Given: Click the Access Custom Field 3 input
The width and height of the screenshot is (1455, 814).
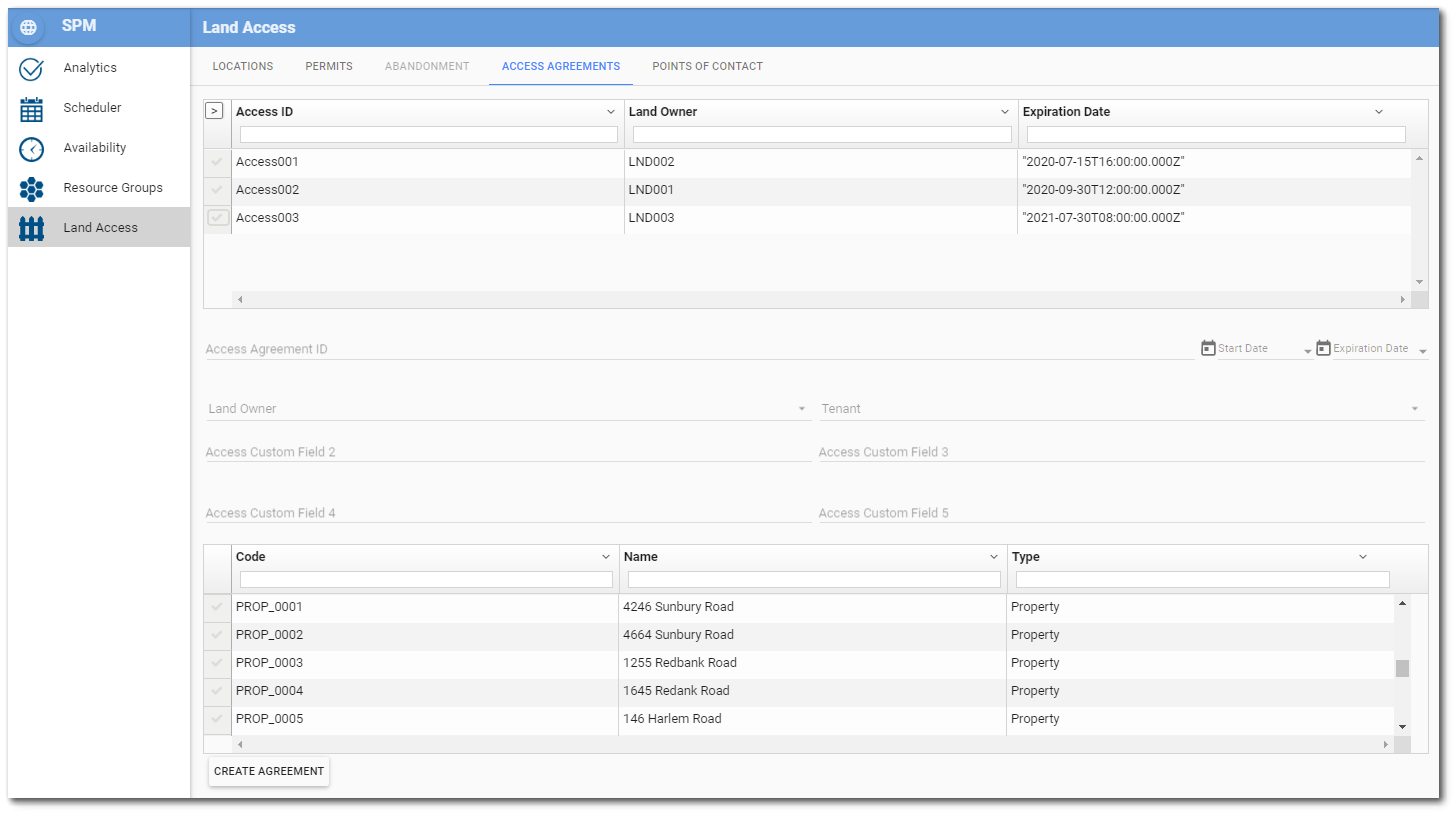Looking at the screenshot, I should point(1121,452).
